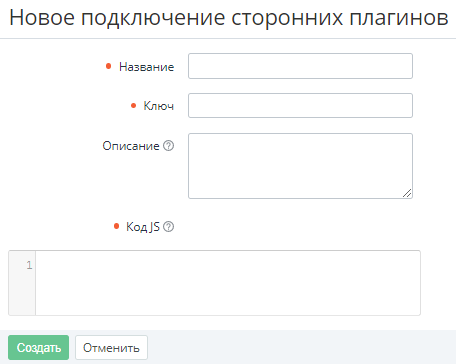Click the Код JS label text
This screenshot has height=364, width=456.
[x=143, y=227]
